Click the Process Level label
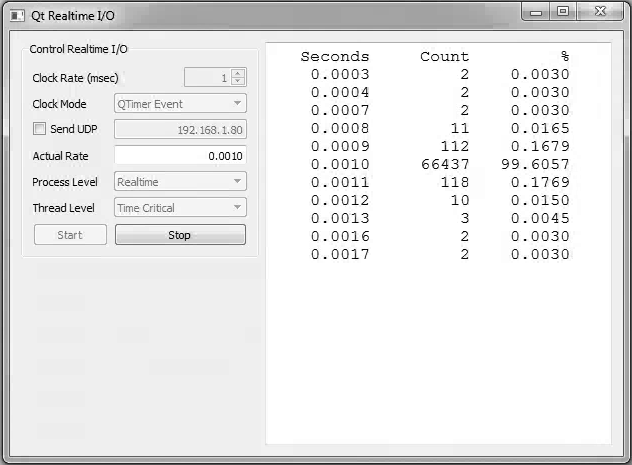 [x=65, y=182]
